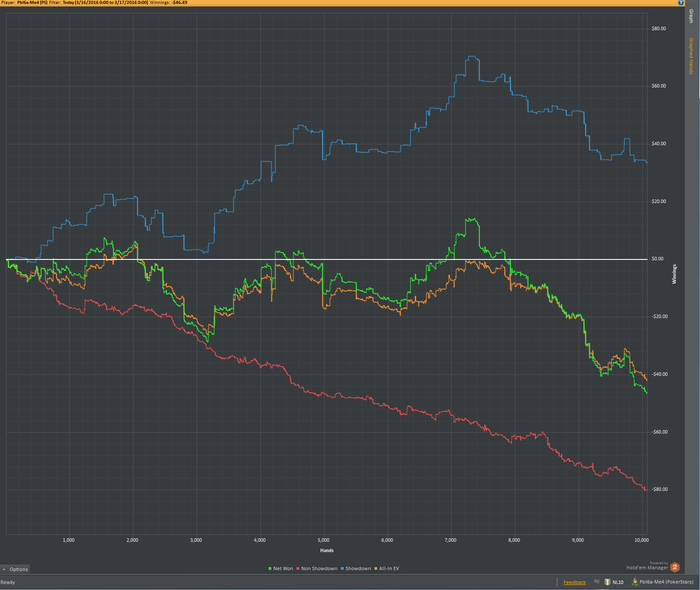
Task: Click the 6,000 hands axis label
Action: tap(387, 540)
